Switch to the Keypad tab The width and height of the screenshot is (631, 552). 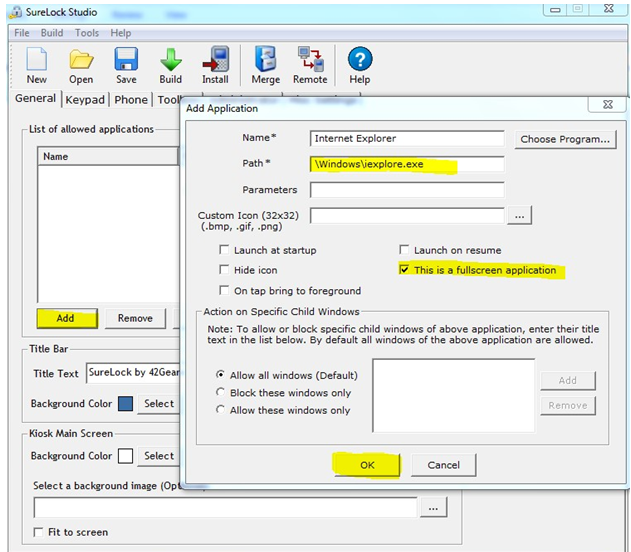click(85, 100)
